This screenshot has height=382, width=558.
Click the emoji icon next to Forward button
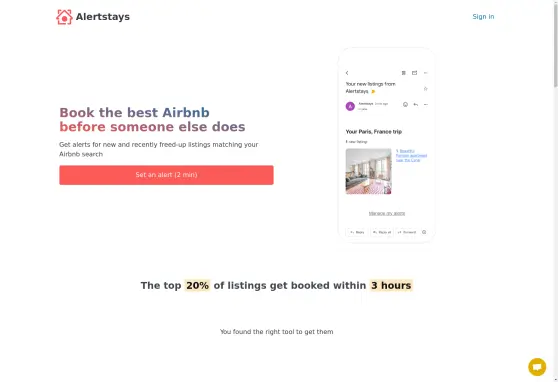point(424,232)
